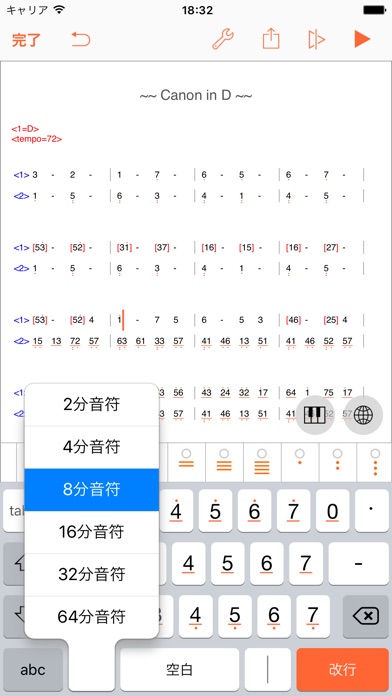Viewport: 392px width, 696px height.
Task: Tap the '~~ Canon in D ~~' title
Action: click(196, 95)
